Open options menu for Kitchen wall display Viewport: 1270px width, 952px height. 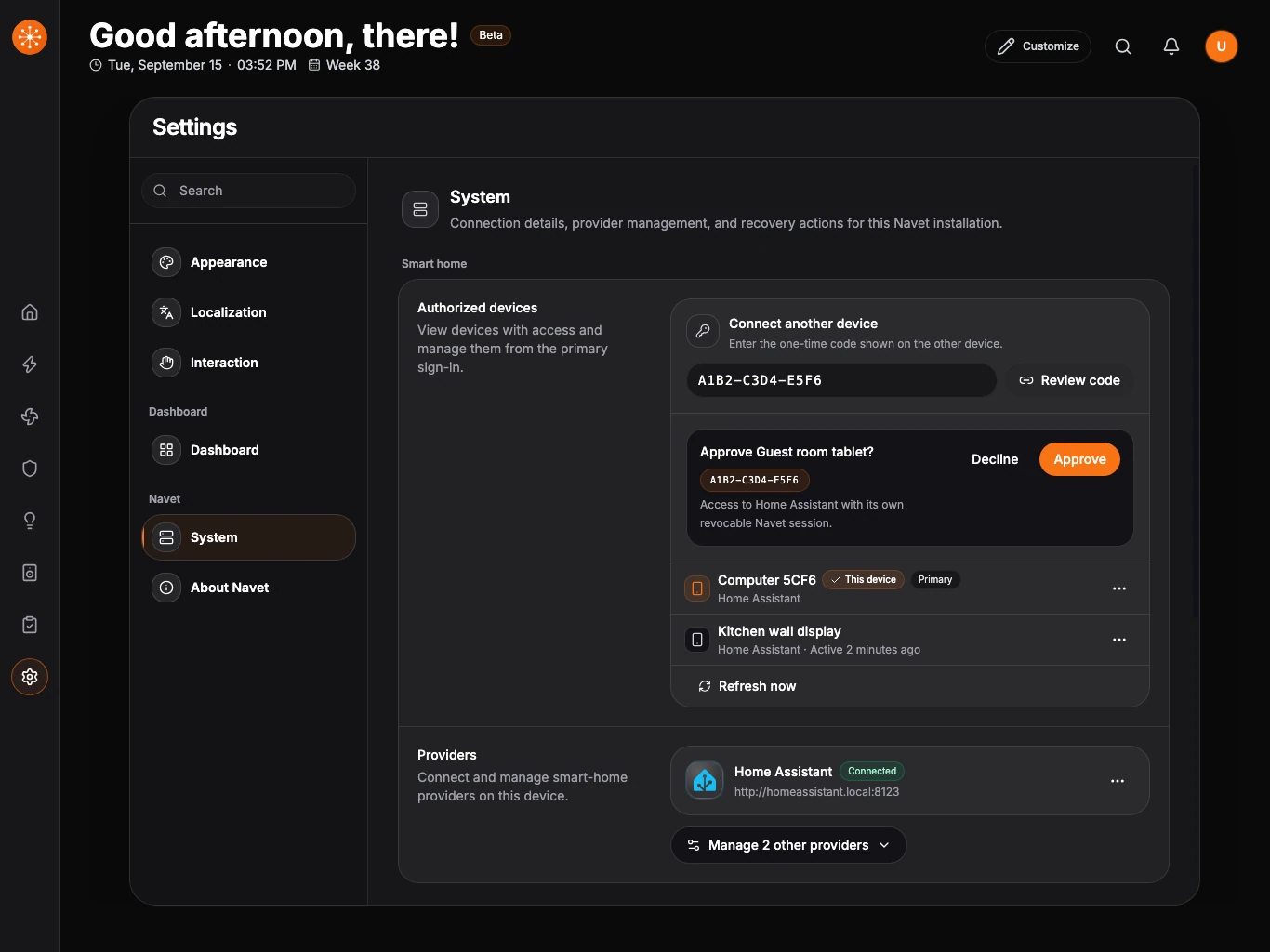[1119, 640]
